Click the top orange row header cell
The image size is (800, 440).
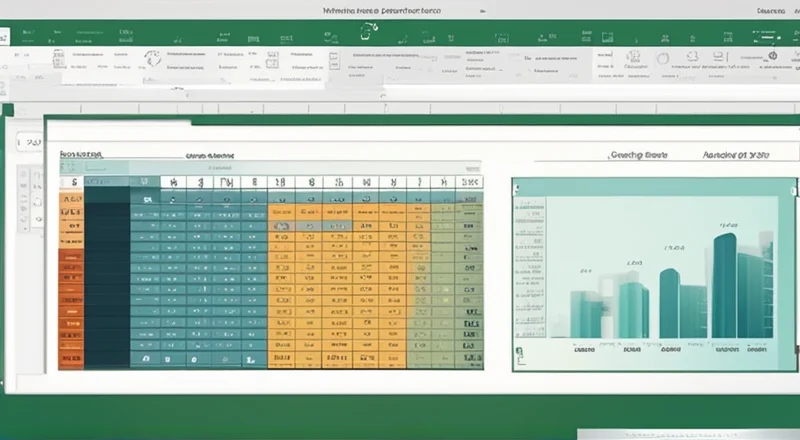[71, 199]
